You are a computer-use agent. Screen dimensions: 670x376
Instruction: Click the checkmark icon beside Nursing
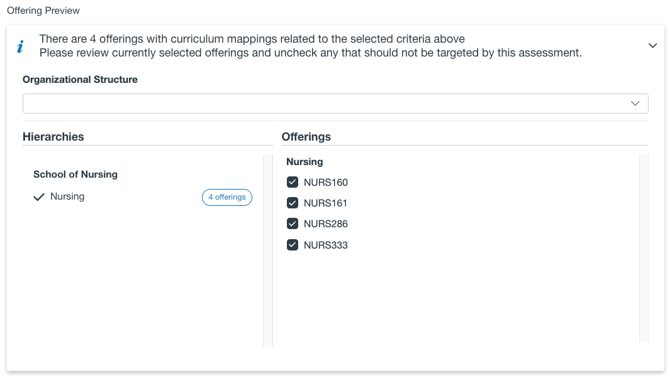point(39,197)
